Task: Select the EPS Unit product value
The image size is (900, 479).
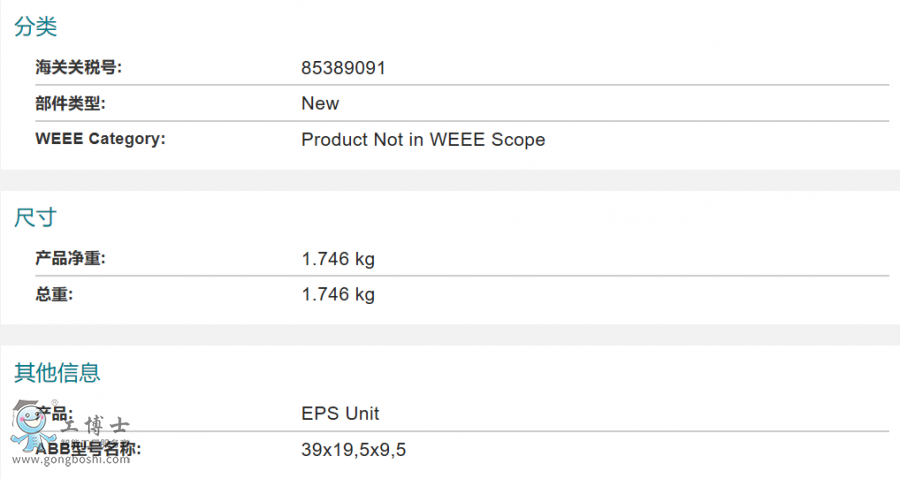Action: [x=340, y=413]
